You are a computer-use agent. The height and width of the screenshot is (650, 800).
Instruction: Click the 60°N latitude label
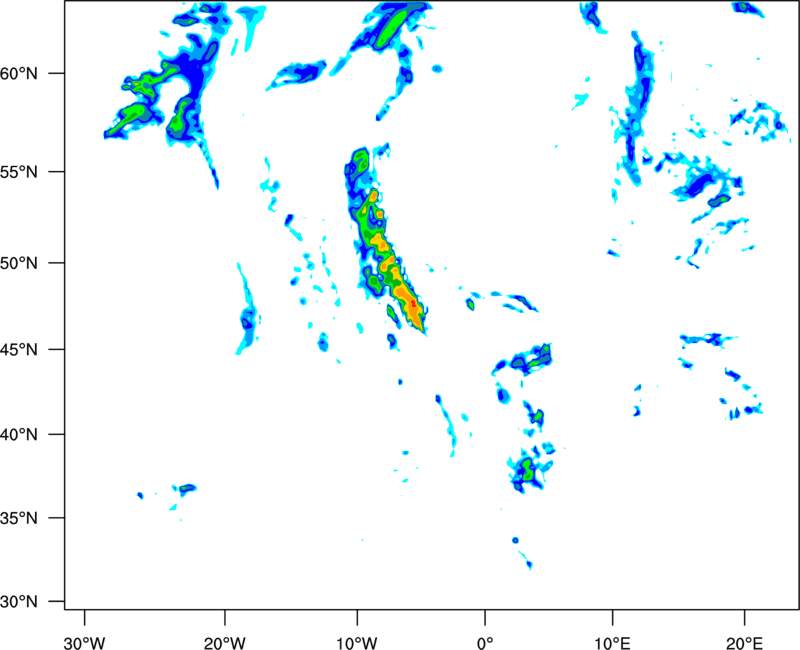tap(19, 73)
